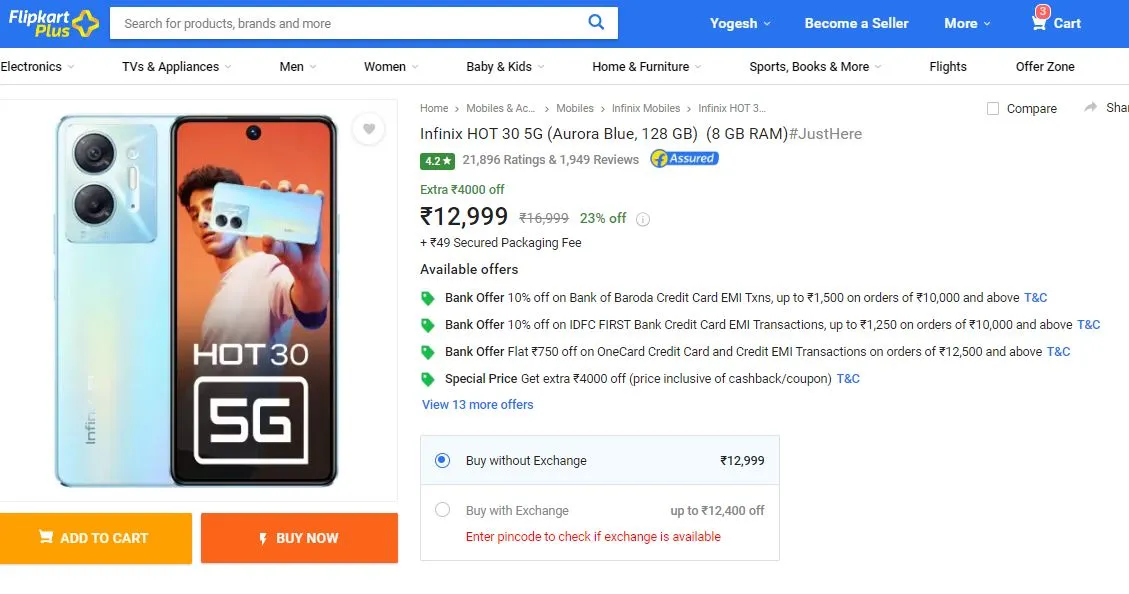Click the Flipkart Assured badge

tap(684, 158)
